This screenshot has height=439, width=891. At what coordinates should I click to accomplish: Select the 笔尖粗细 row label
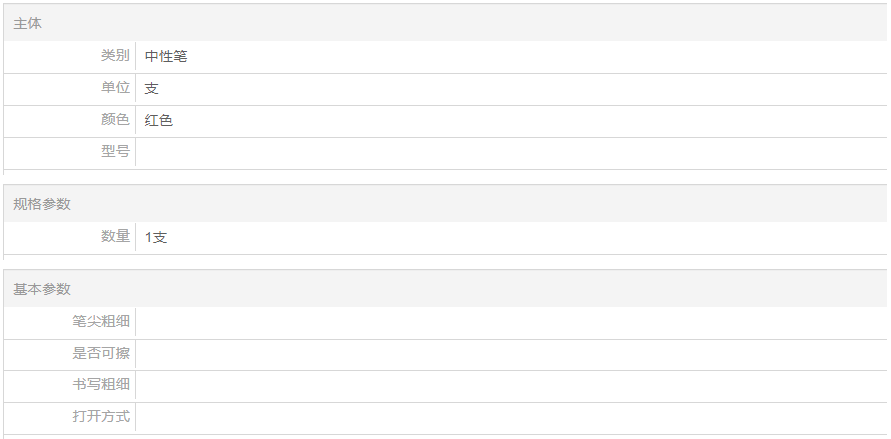[x=101, y=322]
